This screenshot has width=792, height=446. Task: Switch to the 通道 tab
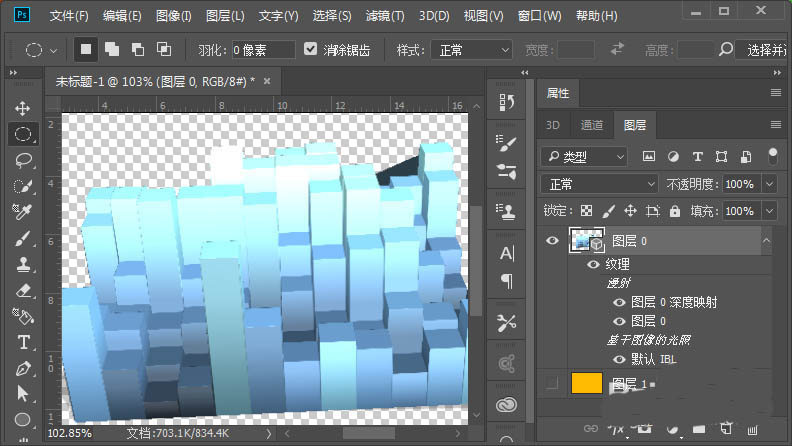(x=592, y=125)
